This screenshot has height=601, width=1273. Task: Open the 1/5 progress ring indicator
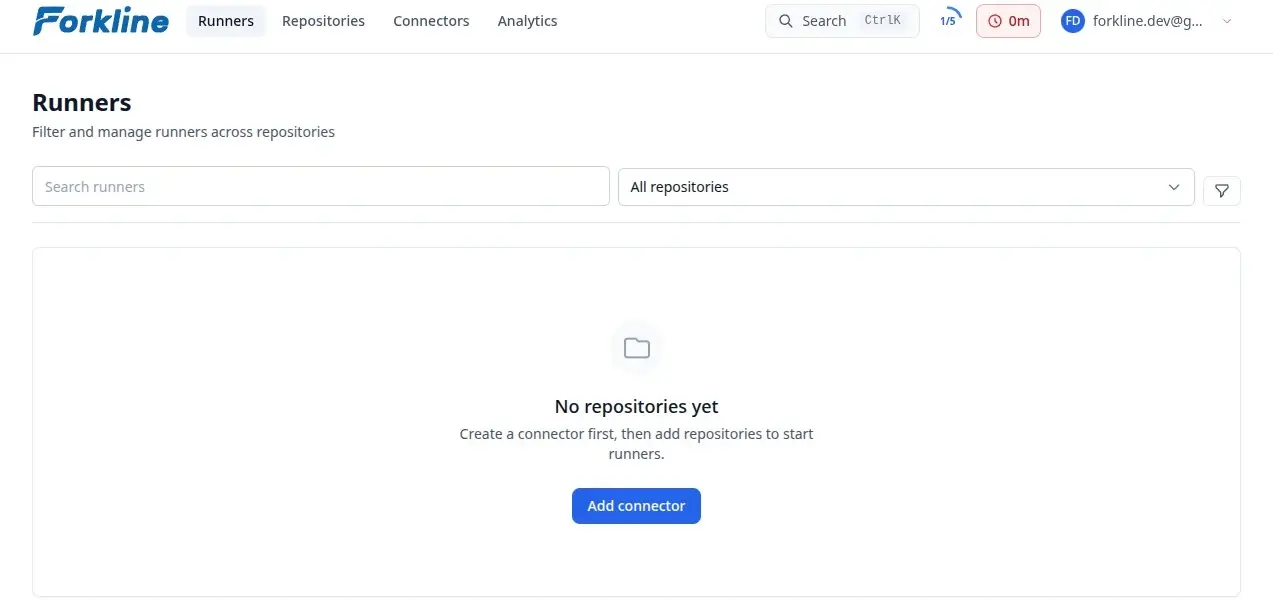(948, 21)
